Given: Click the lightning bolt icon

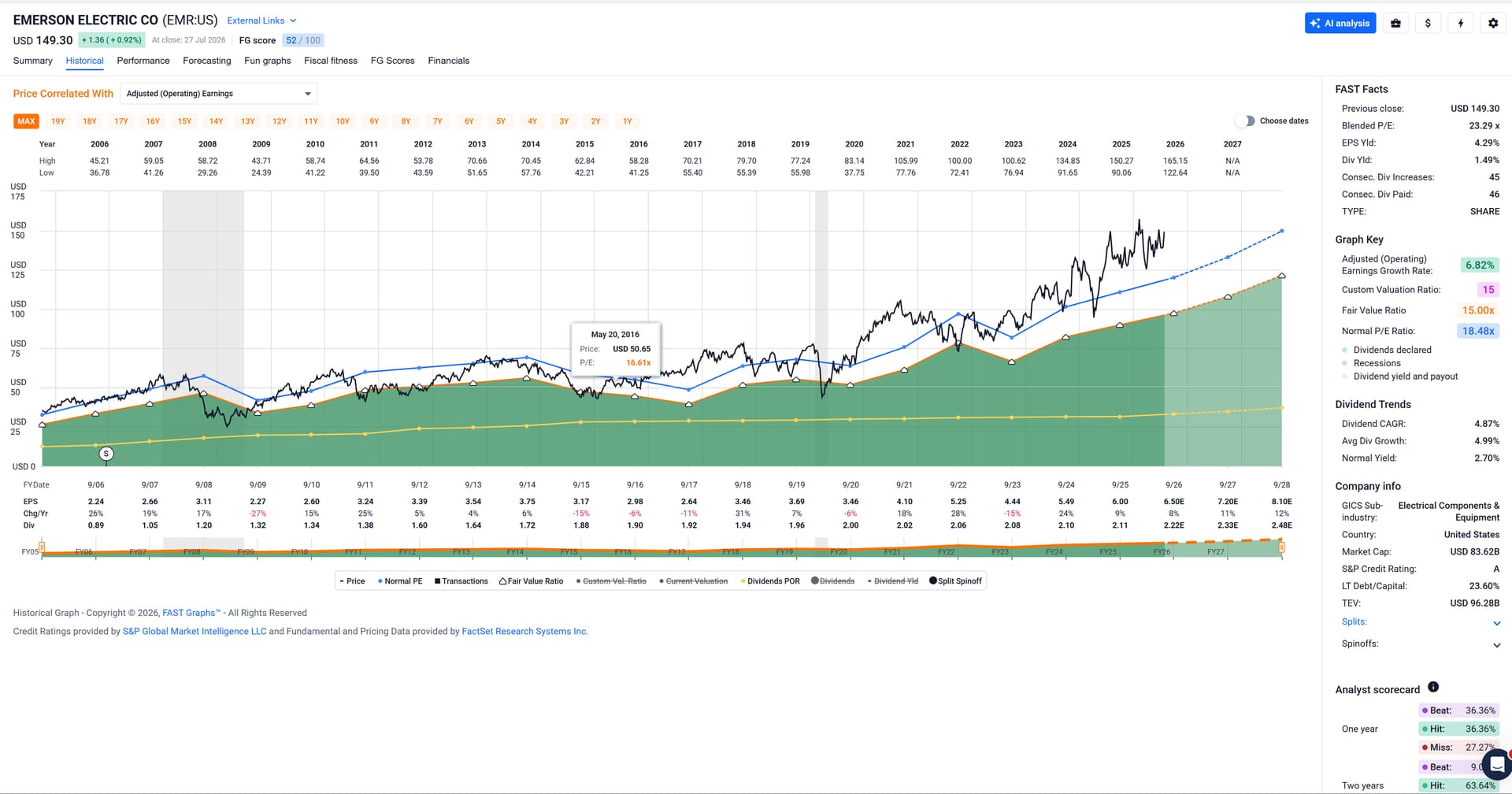Looking at the screenshot, I should click(1460, 23).
